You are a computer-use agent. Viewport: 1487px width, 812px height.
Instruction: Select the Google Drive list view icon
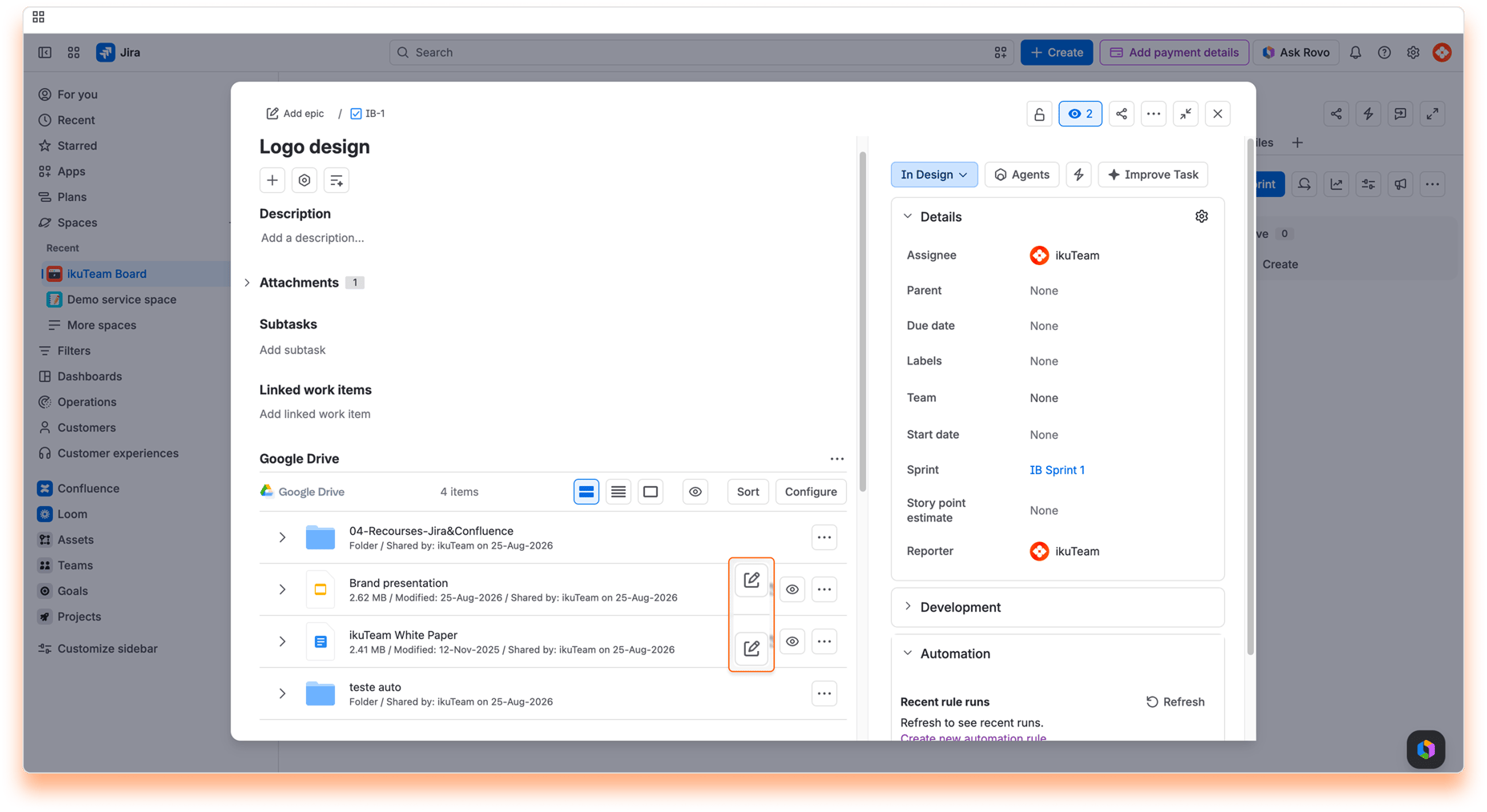click(619, 492)
